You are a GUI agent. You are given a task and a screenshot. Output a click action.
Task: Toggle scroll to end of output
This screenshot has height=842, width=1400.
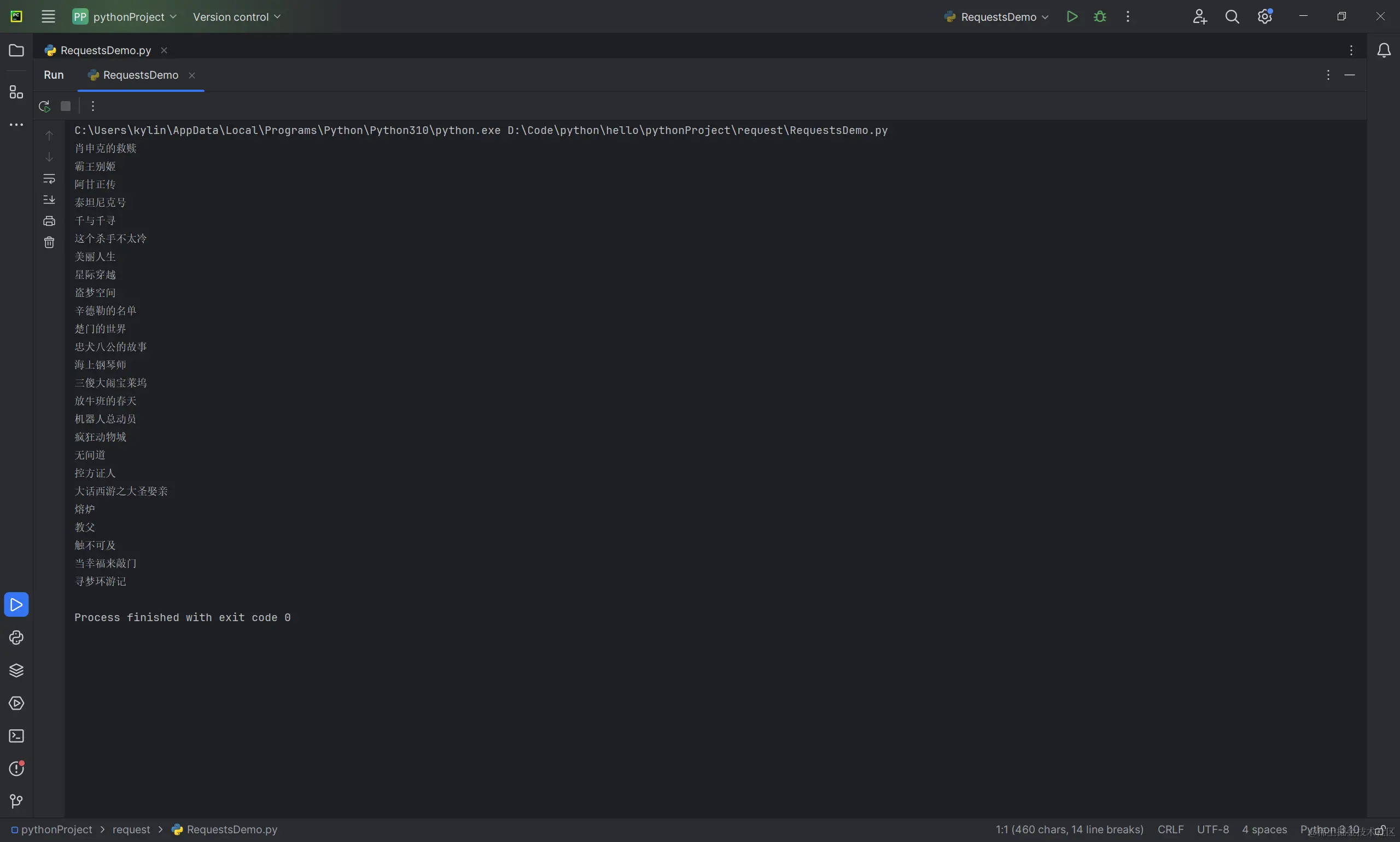click(49, 200)
